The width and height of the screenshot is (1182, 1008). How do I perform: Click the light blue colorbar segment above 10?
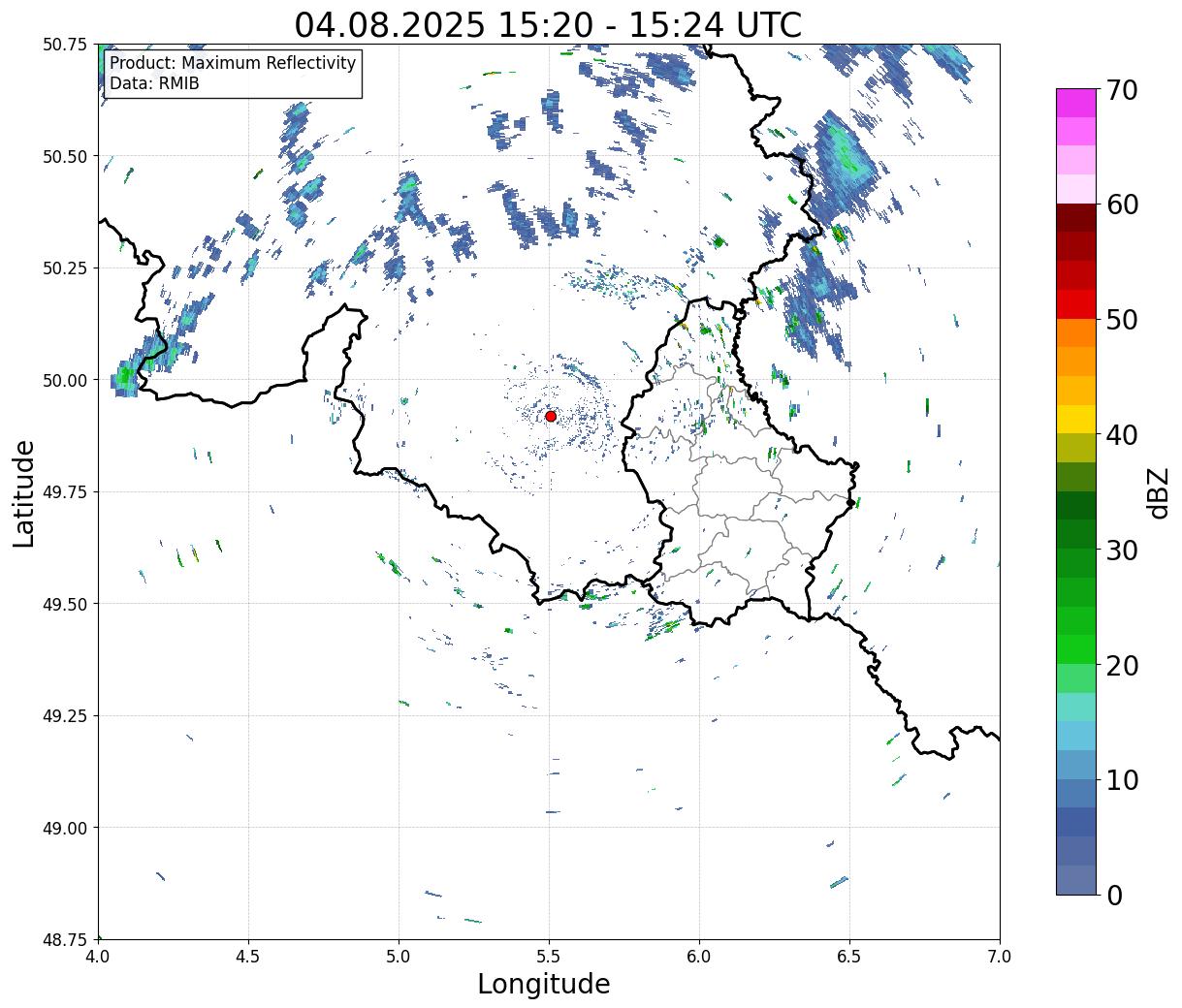coord(1076,736)
